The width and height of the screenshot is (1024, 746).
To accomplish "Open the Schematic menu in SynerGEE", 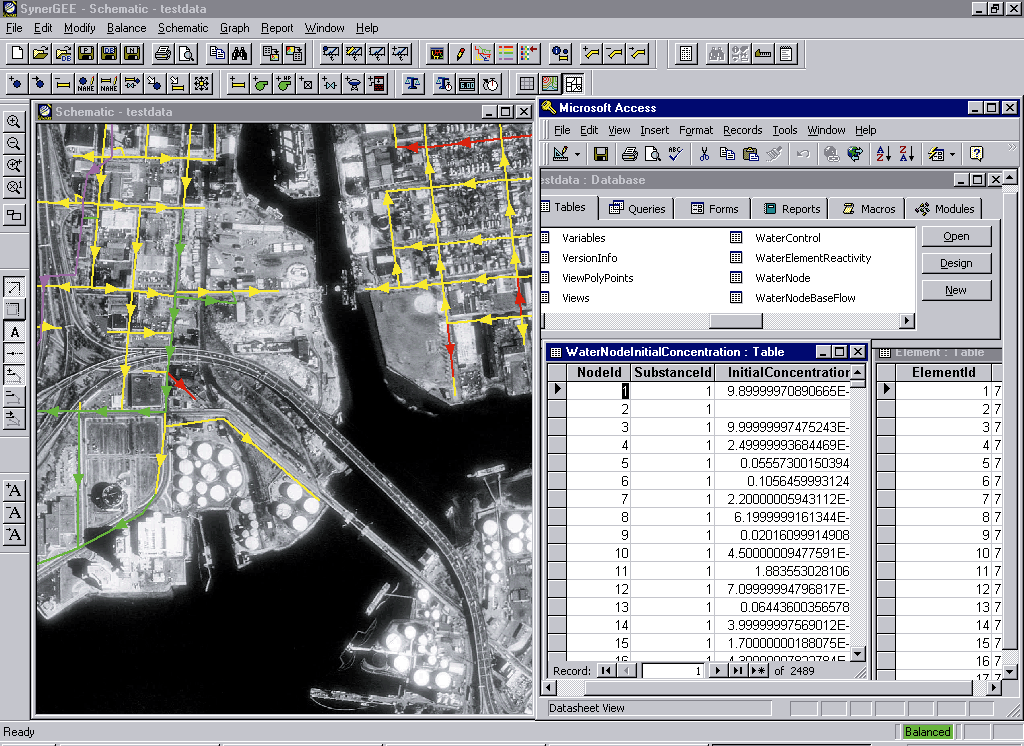I will [183, 28].
